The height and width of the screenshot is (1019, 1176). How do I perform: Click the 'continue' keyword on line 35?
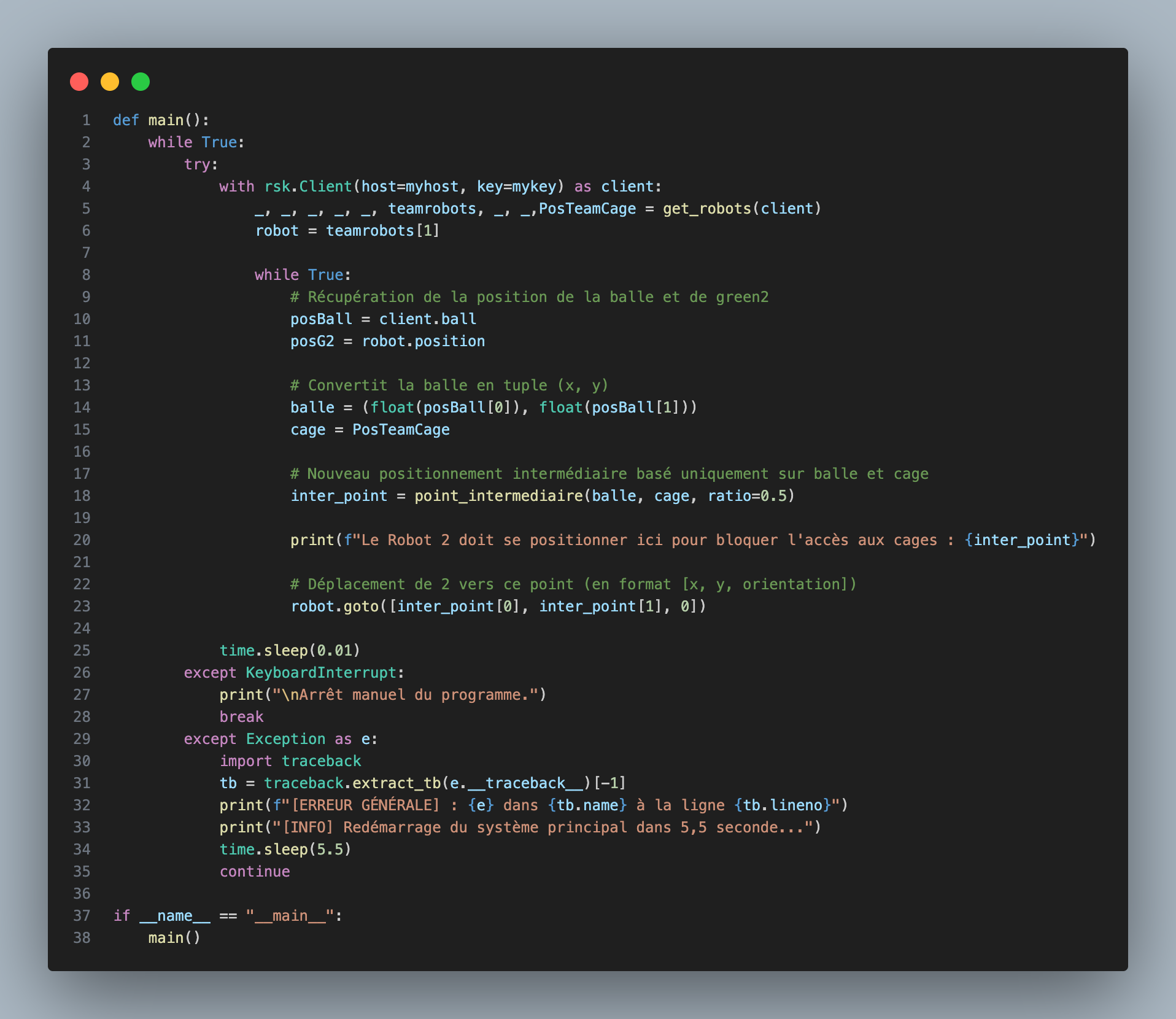255,872
